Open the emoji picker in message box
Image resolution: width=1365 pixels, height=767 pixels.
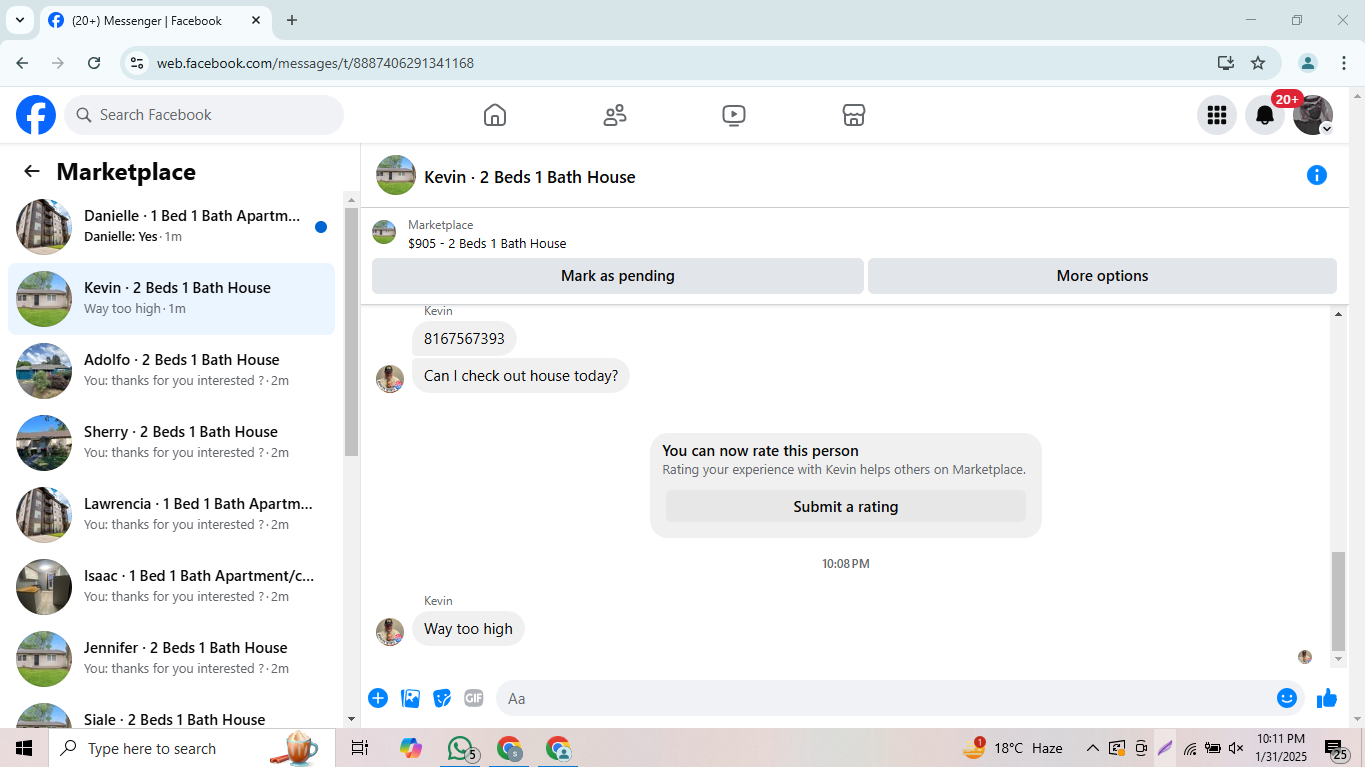[x=1287, y=698]
